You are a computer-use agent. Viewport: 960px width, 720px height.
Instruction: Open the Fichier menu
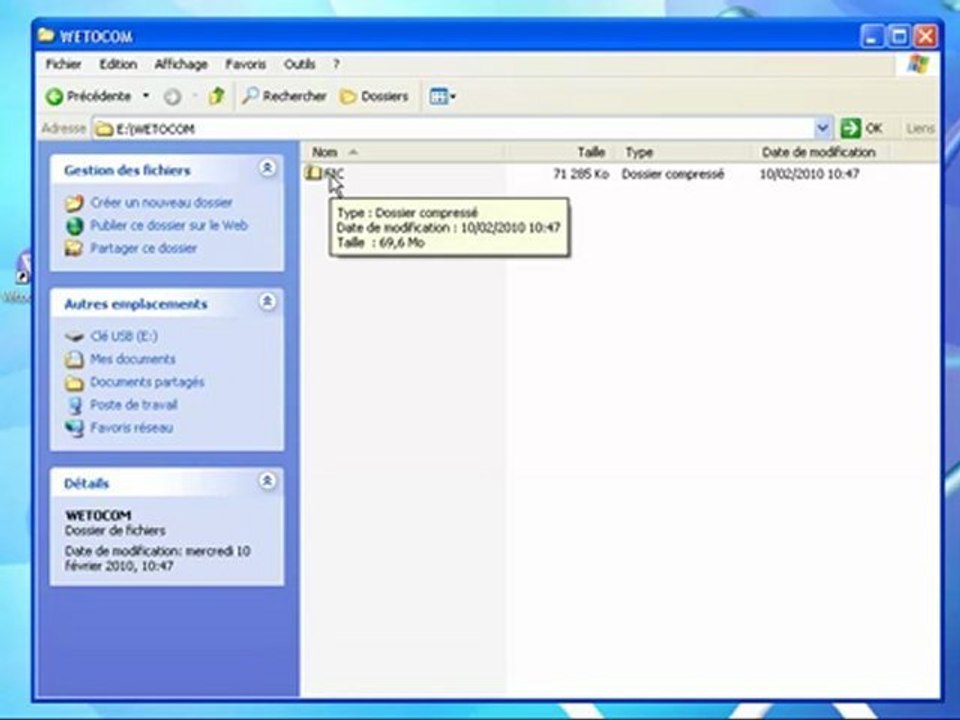[x=63, y=64]
